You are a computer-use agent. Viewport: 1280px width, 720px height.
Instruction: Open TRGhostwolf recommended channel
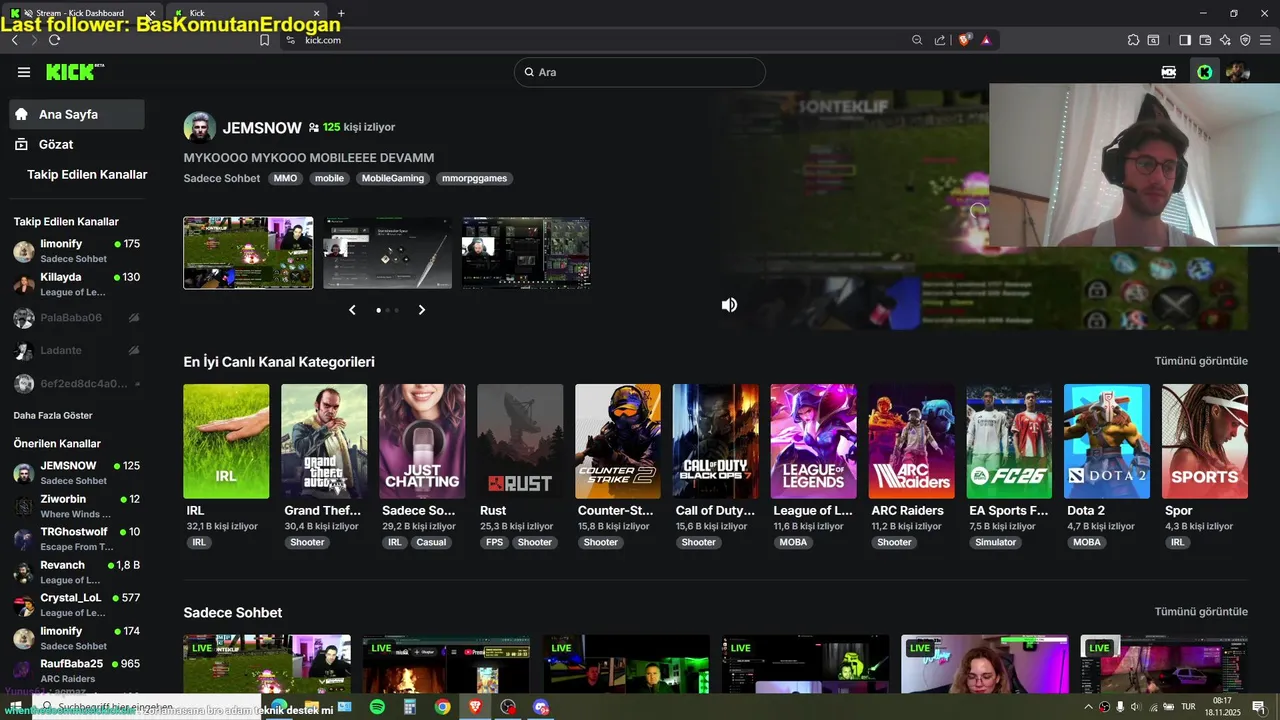[x=77, y=539]
